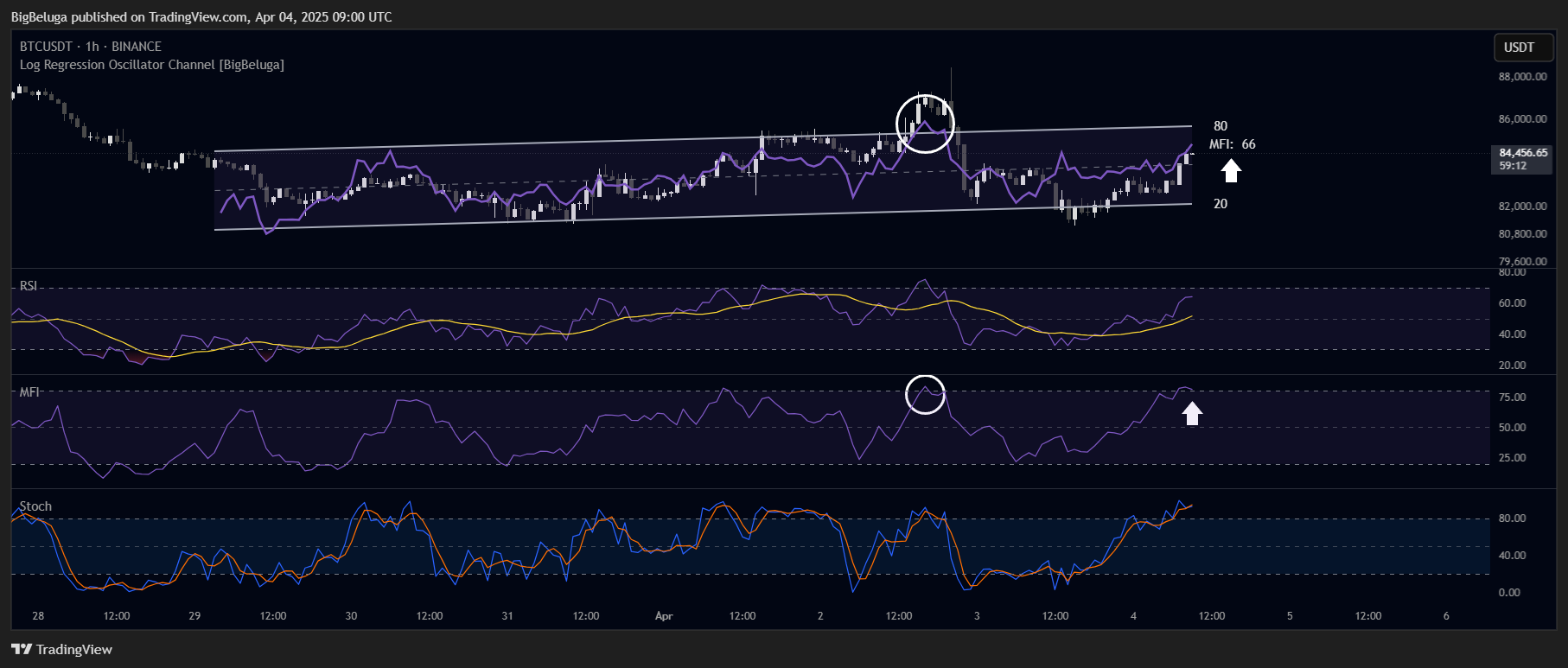This screenshot has width=1568, height=668.
Task: Click the RSI 20.00 scale label
Action: [x=1512, y=366]
